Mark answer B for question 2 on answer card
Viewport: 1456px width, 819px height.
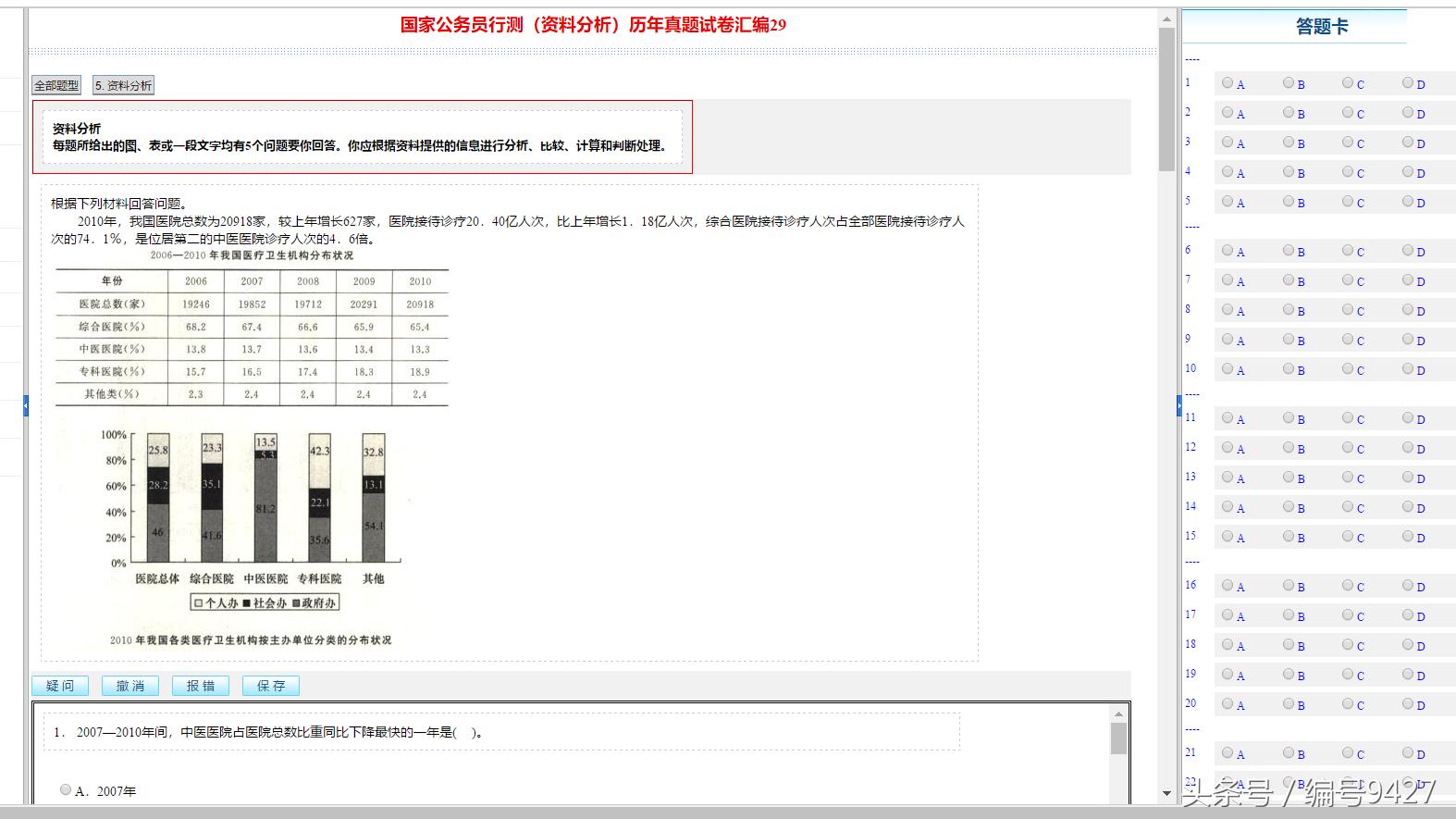point(1289,112)
